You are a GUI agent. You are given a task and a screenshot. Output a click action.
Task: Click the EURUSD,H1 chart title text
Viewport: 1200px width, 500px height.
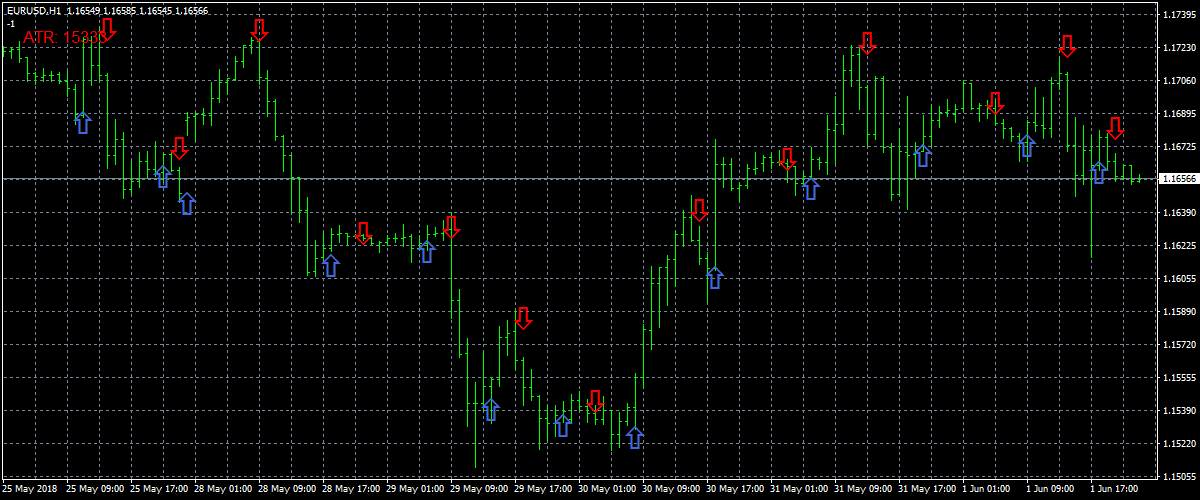(x=35, y=11)
